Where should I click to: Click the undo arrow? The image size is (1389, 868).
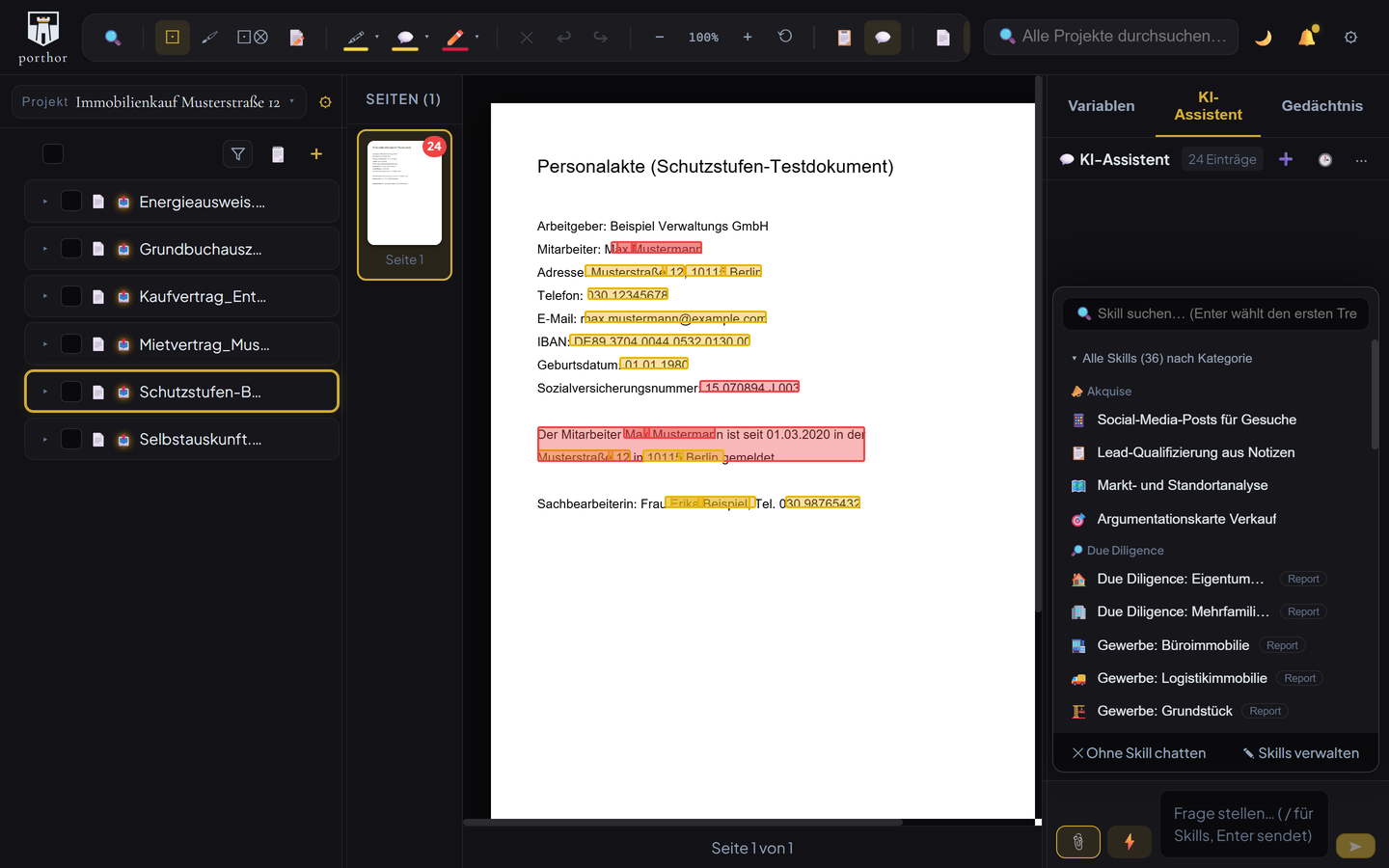point(564,38)
